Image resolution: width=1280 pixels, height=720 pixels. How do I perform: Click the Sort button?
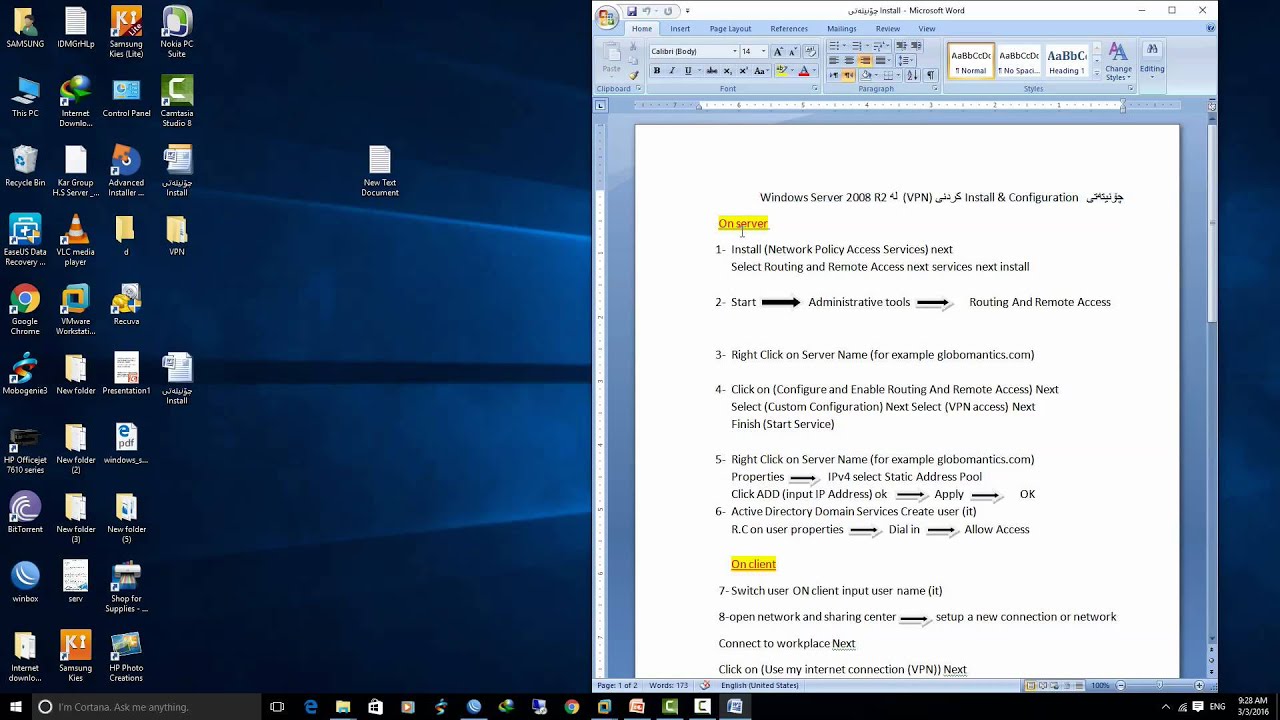(912, 75)
